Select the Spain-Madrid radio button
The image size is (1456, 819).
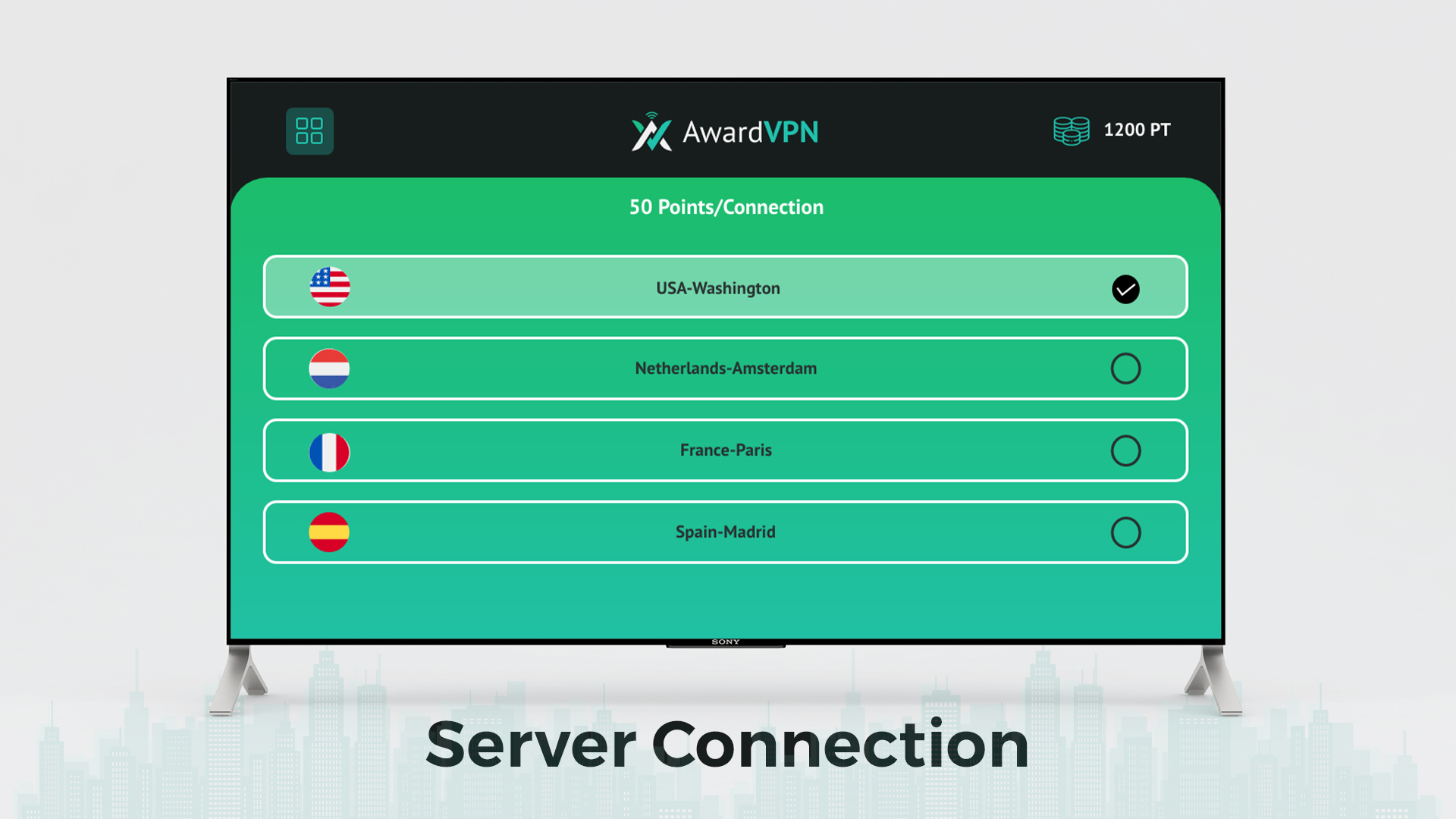pyautogui.click(x=1127, y=532)
